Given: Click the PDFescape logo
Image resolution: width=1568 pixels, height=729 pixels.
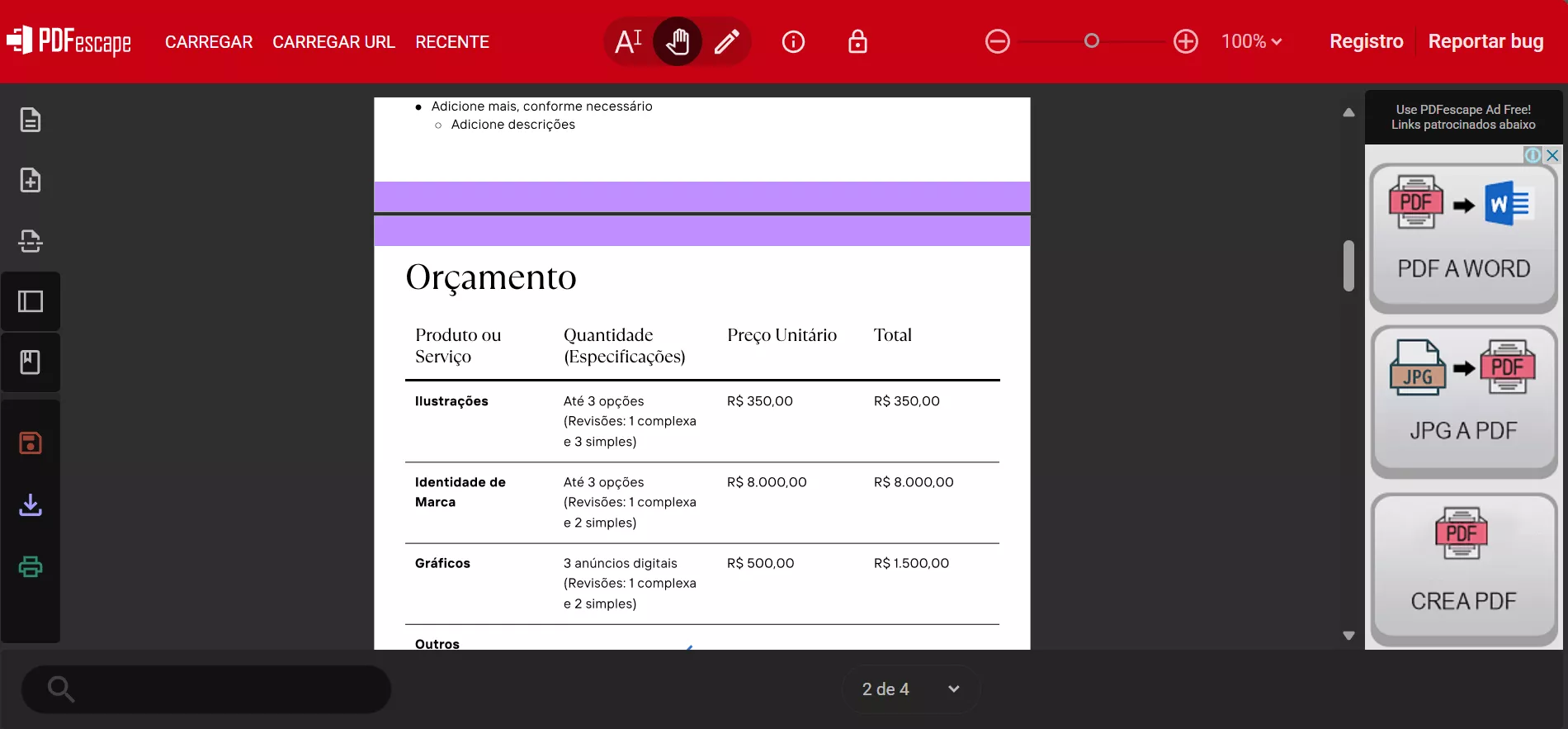Looking at the screenshot, I should click(x=68, y=41).
